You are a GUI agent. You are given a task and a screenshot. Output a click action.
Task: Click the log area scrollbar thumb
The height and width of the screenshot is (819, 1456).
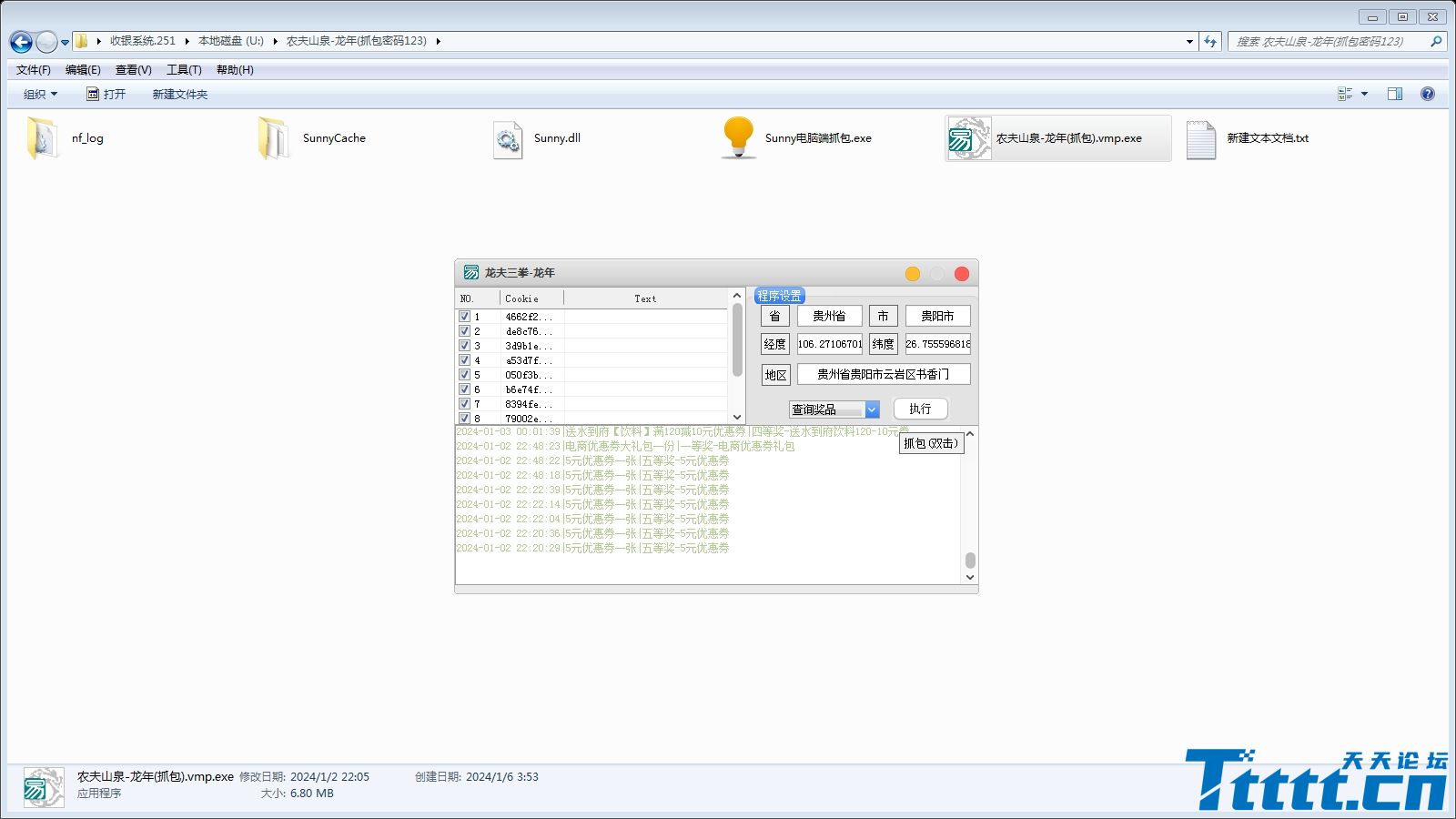click(x=970, y=561)
